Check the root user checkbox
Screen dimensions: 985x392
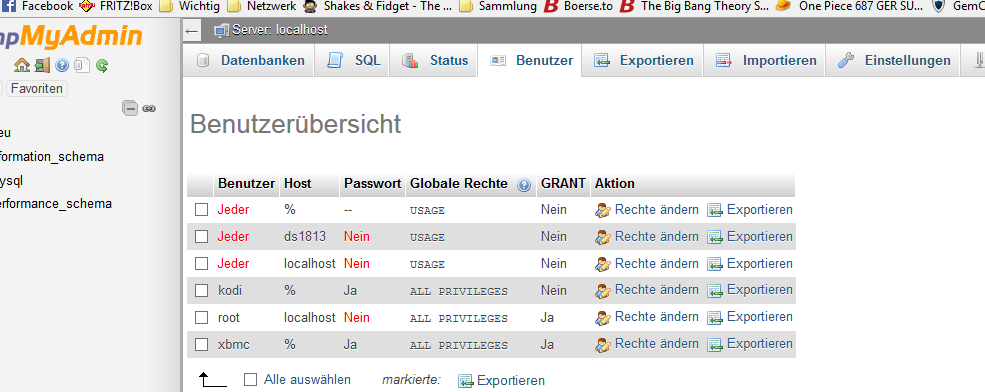pos(201,317)
